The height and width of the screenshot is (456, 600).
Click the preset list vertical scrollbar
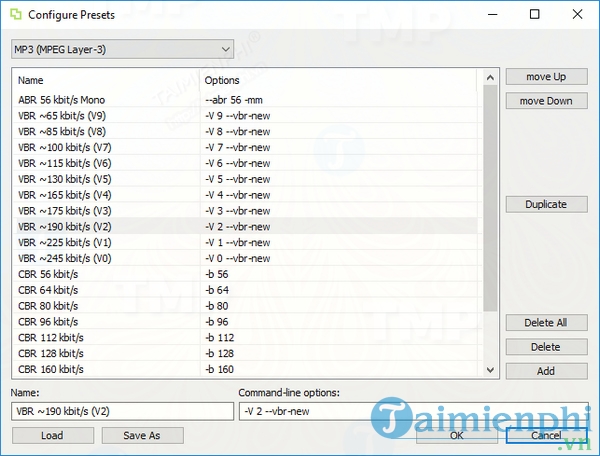coord(489,200)
